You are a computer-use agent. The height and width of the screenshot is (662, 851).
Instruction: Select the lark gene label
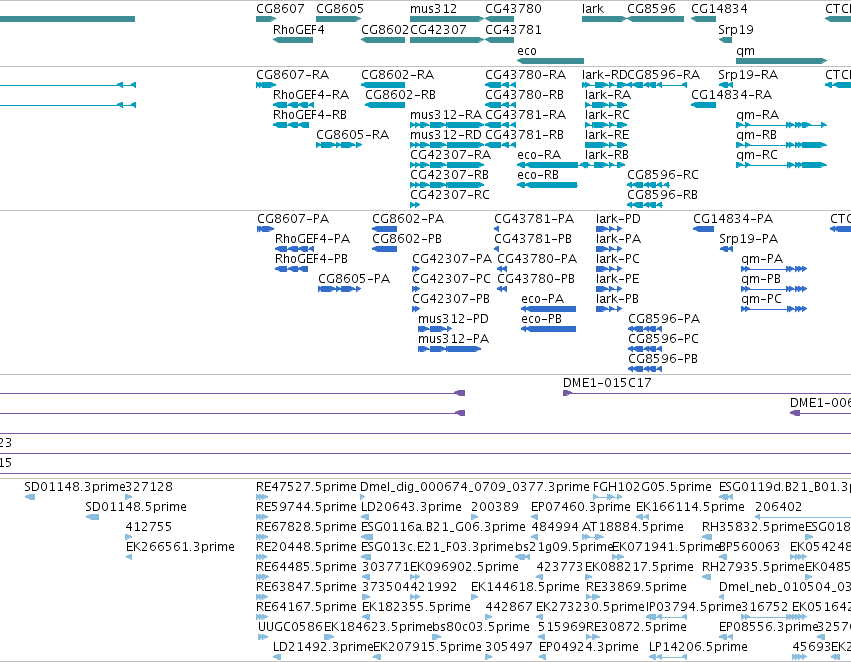[593, 9]
